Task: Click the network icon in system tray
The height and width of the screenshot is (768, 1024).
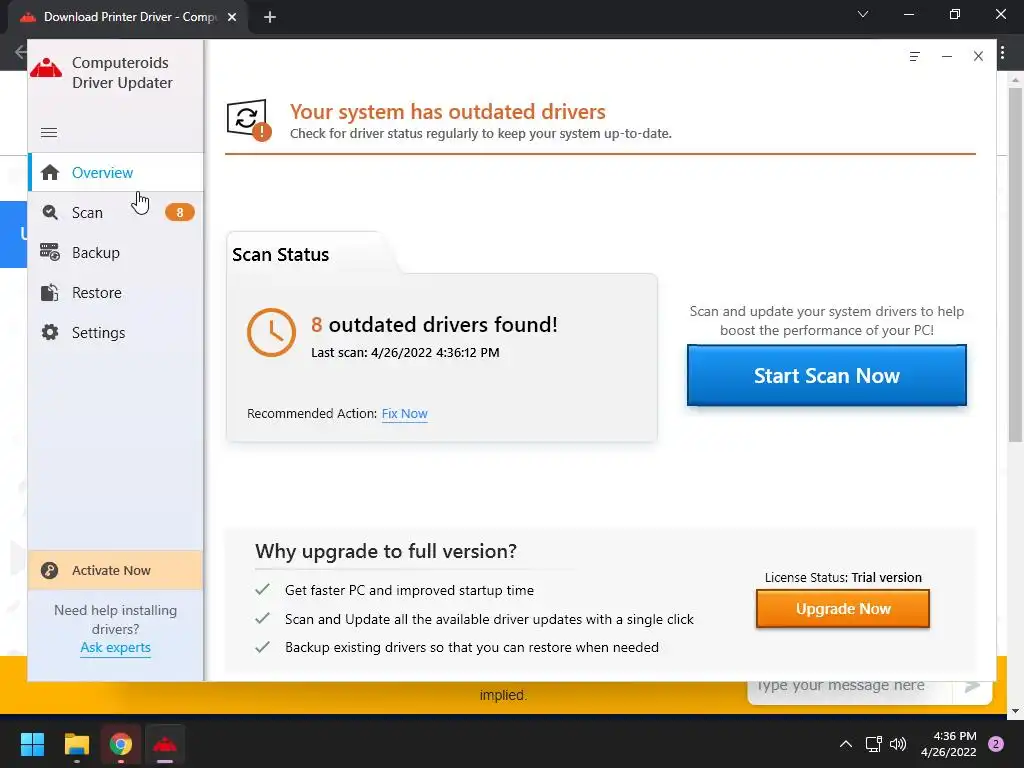Action: click(x=873, y=744)
